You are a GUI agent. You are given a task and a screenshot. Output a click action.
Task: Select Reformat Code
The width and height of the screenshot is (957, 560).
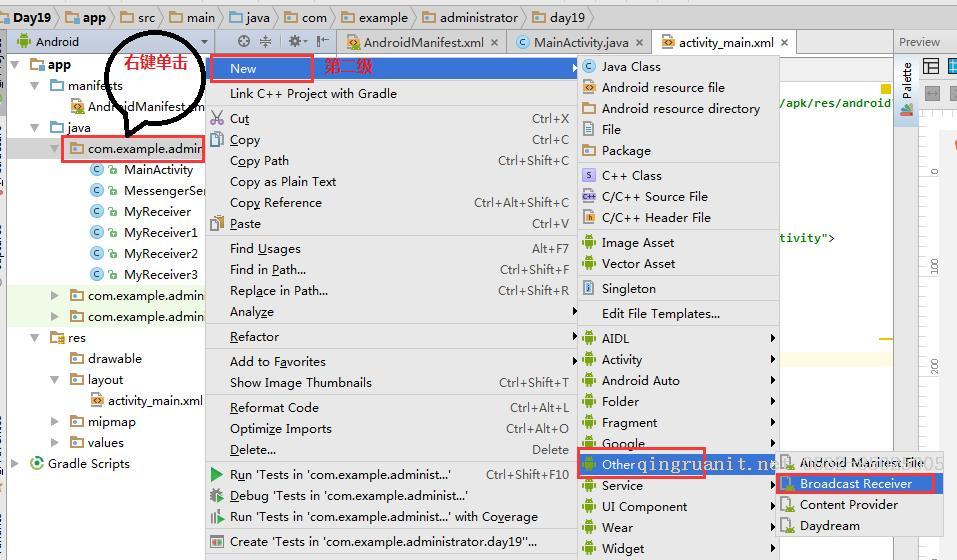coord(392,407)
